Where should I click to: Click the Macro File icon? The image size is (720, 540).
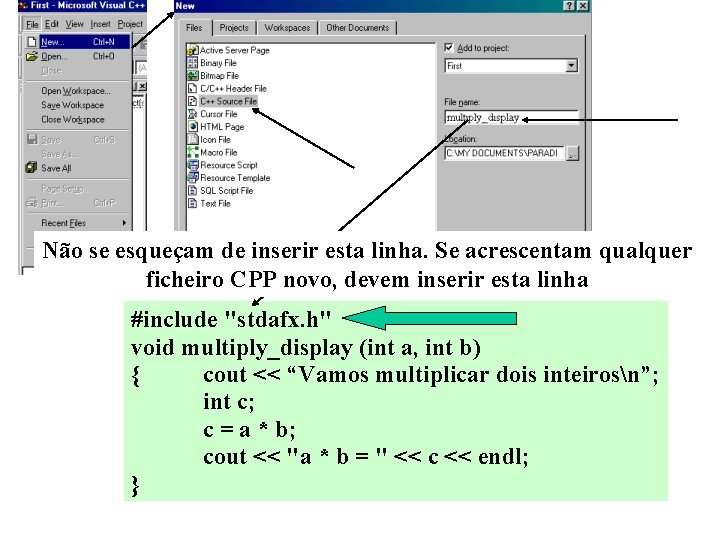click(193, 152)
